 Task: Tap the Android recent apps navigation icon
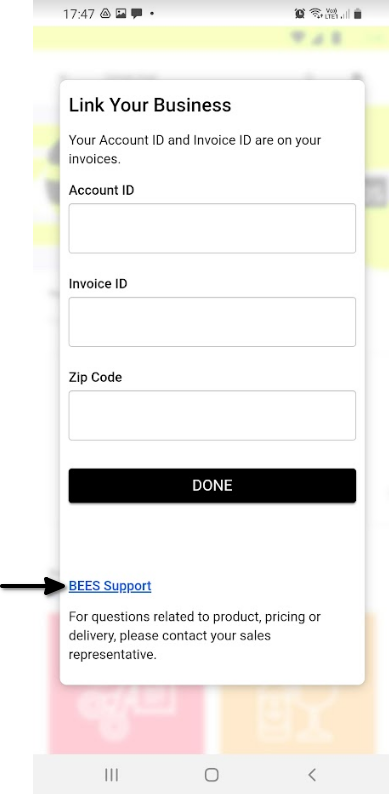111,774
